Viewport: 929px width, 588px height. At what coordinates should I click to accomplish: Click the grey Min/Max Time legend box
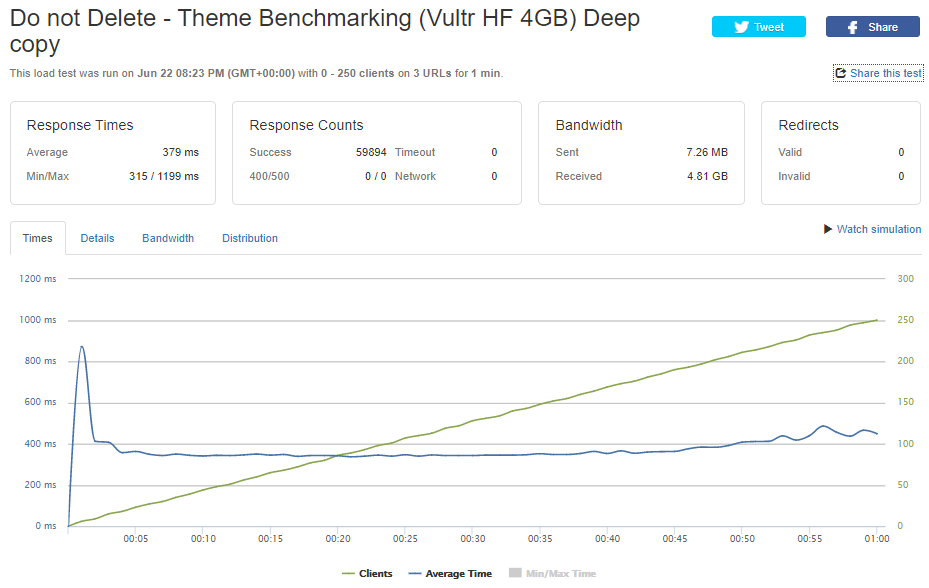(515, 573)
